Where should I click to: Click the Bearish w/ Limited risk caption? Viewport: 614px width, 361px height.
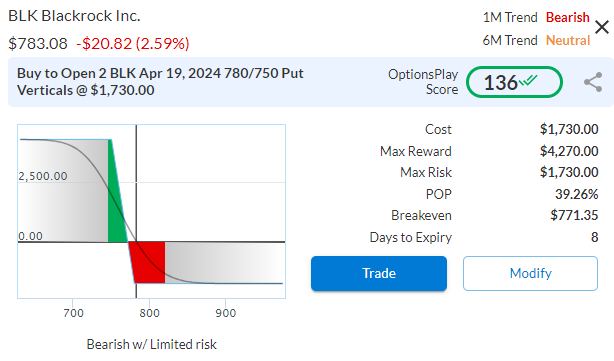[152, 344]
